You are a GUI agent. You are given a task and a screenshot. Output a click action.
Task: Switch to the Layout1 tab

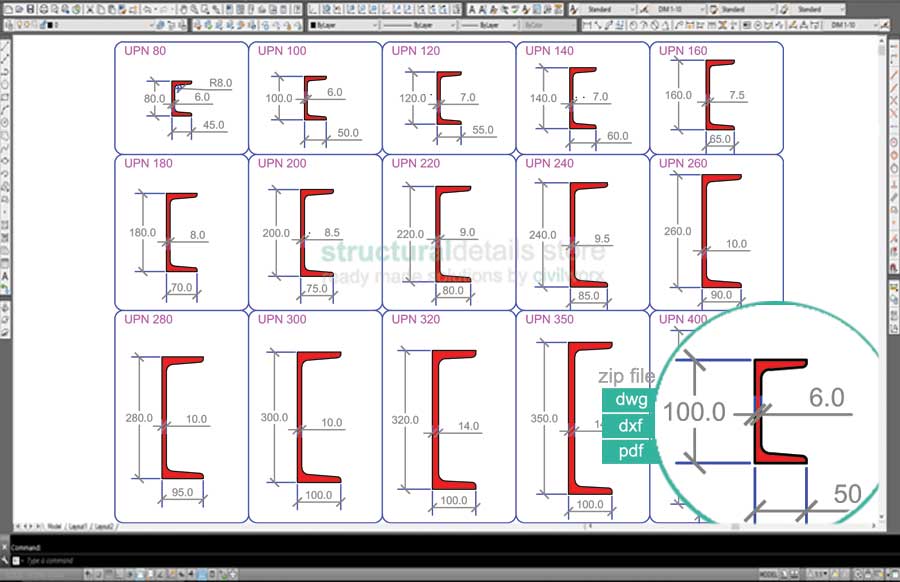(x=77, y=526)
